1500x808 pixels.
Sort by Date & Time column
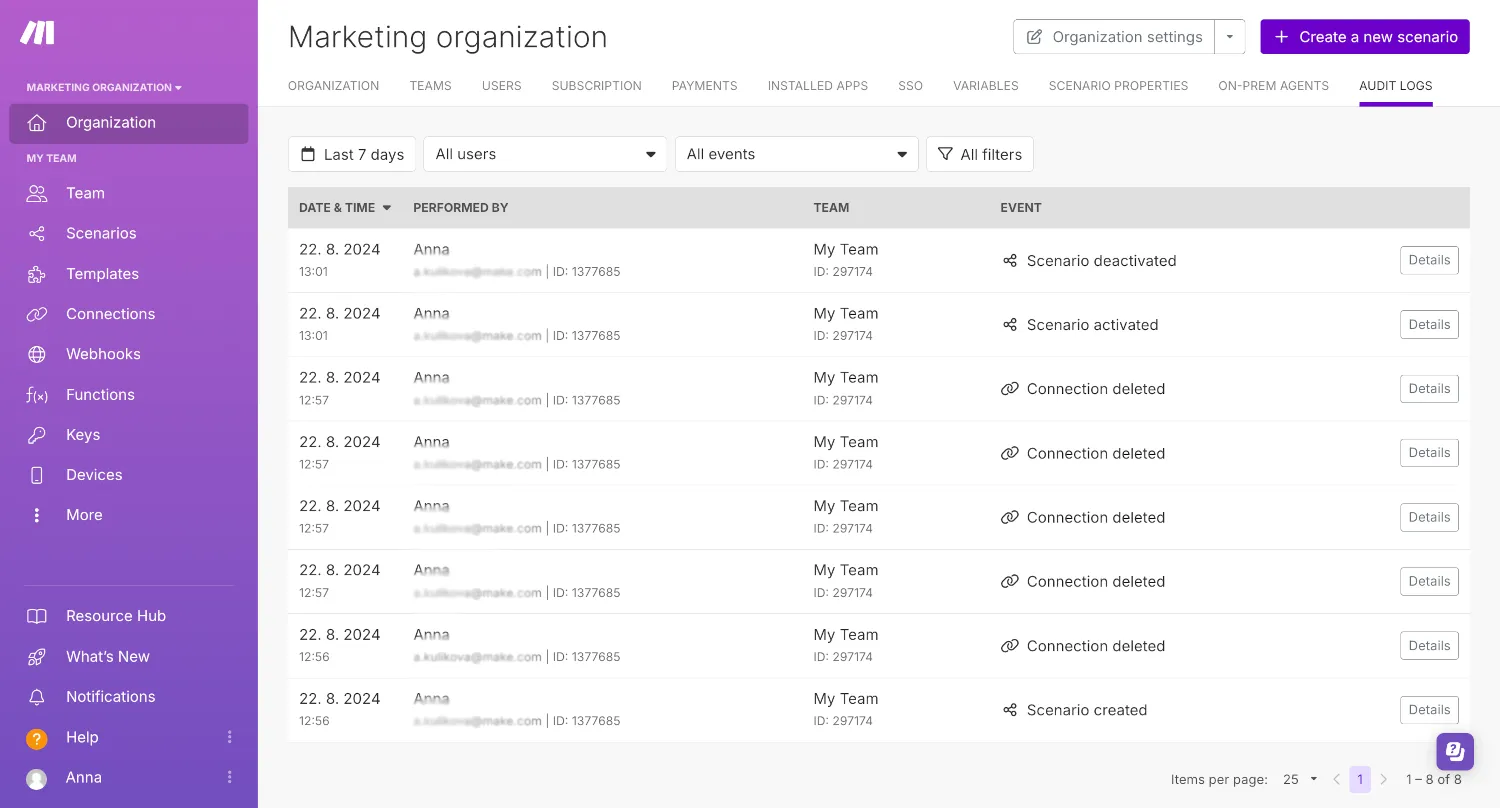click(345, 208)
